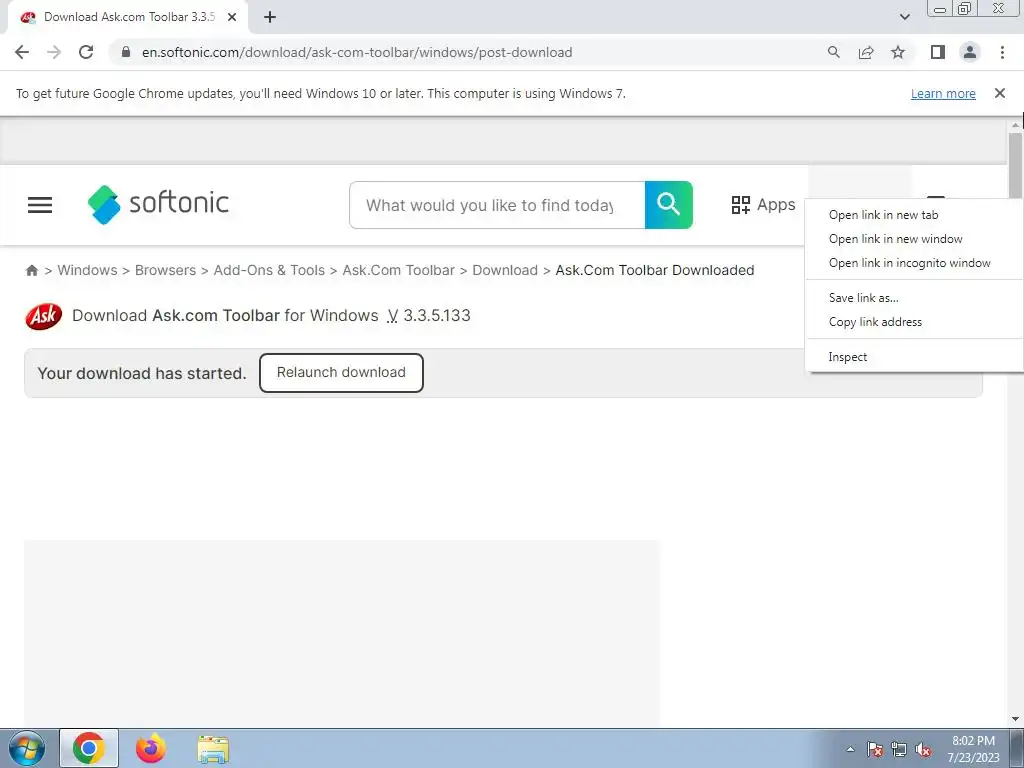The height and width of the screenshot is (768, 1024).
Task: Click the network tray icon
Action: pyautogui.click(x=899, y=749)
